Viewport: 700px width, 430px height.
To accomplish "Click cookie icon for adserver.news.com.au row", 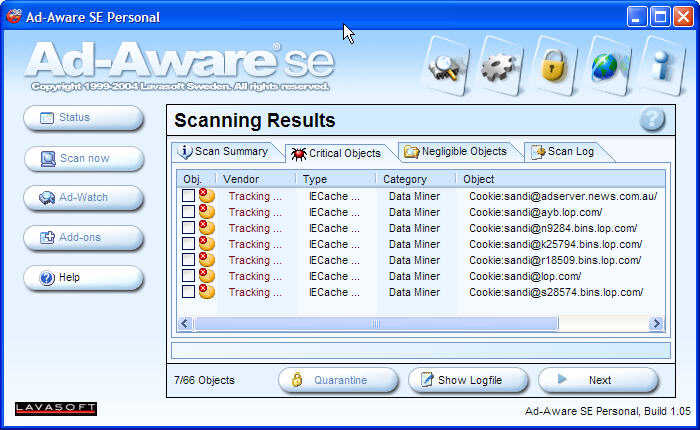I will tap(207, 196).
